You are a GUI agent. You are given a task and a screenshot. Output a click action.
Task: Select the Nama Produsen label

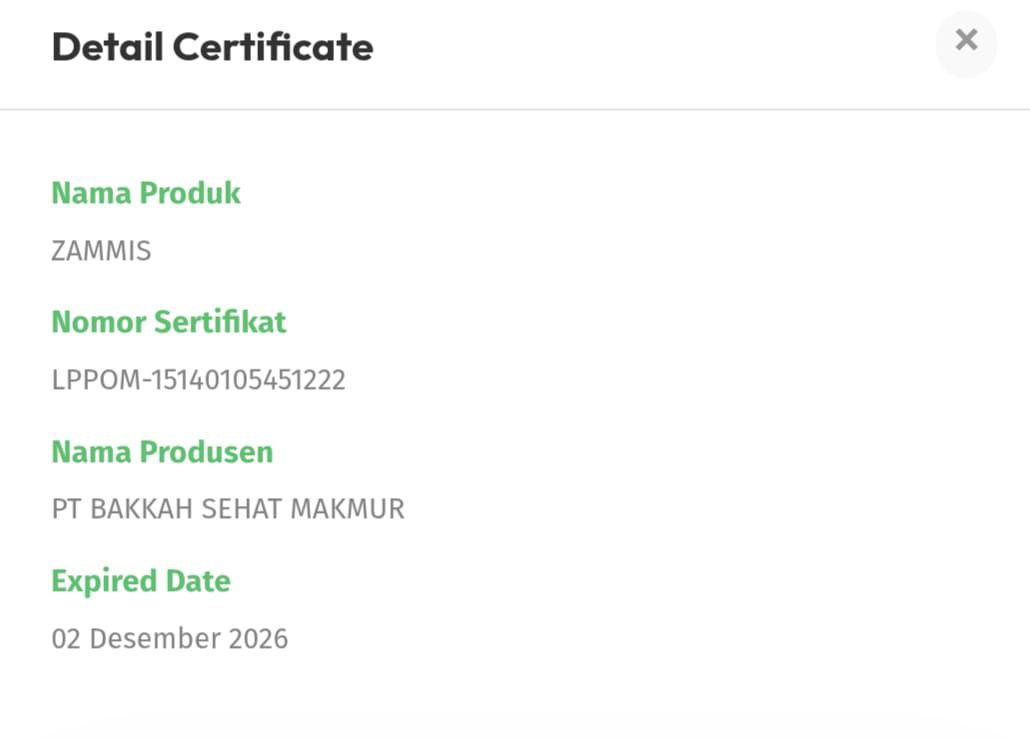tap(162, 452)
